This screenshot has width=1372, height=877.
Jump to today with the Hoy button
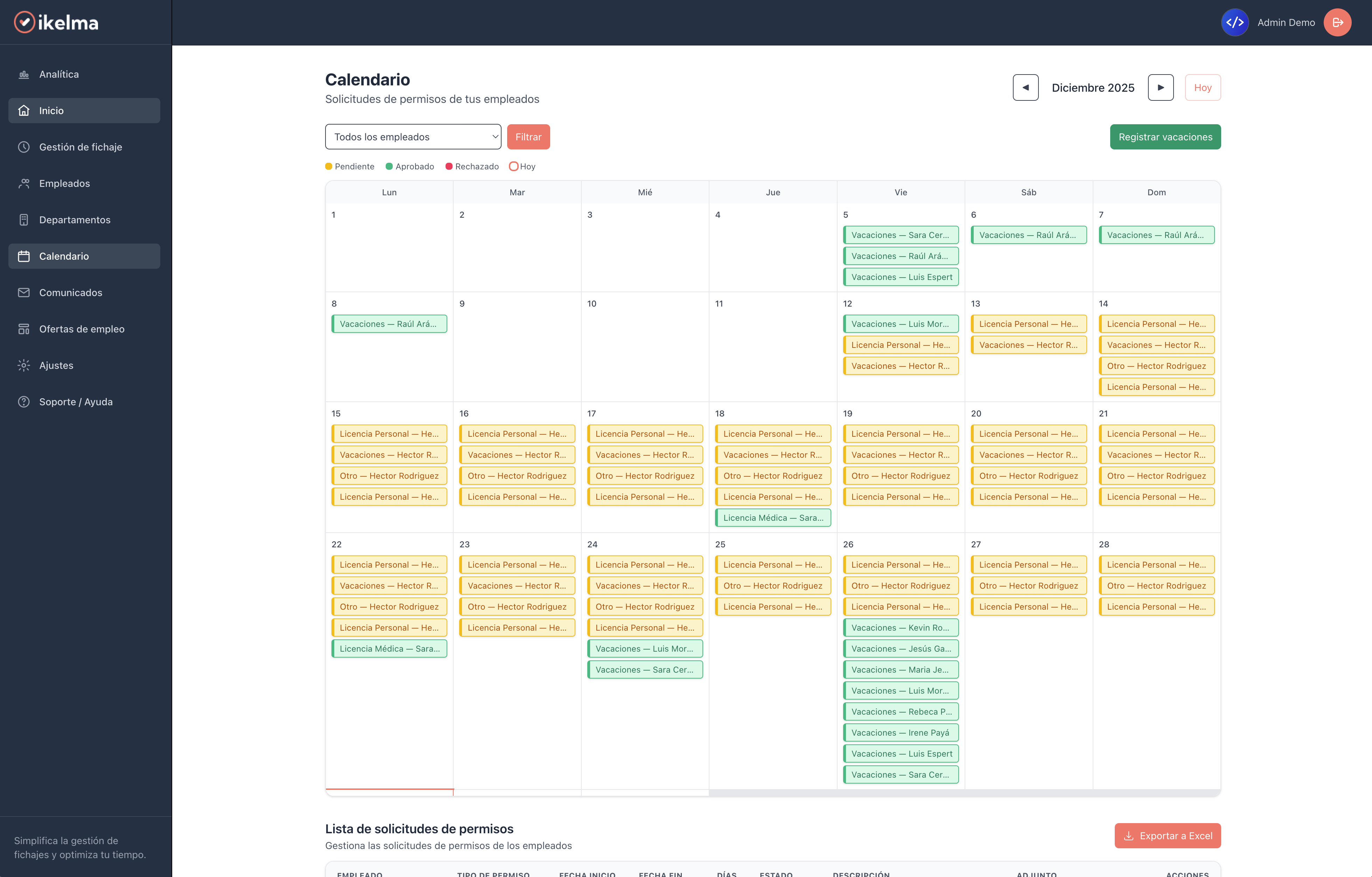(x=1203, y=87)
